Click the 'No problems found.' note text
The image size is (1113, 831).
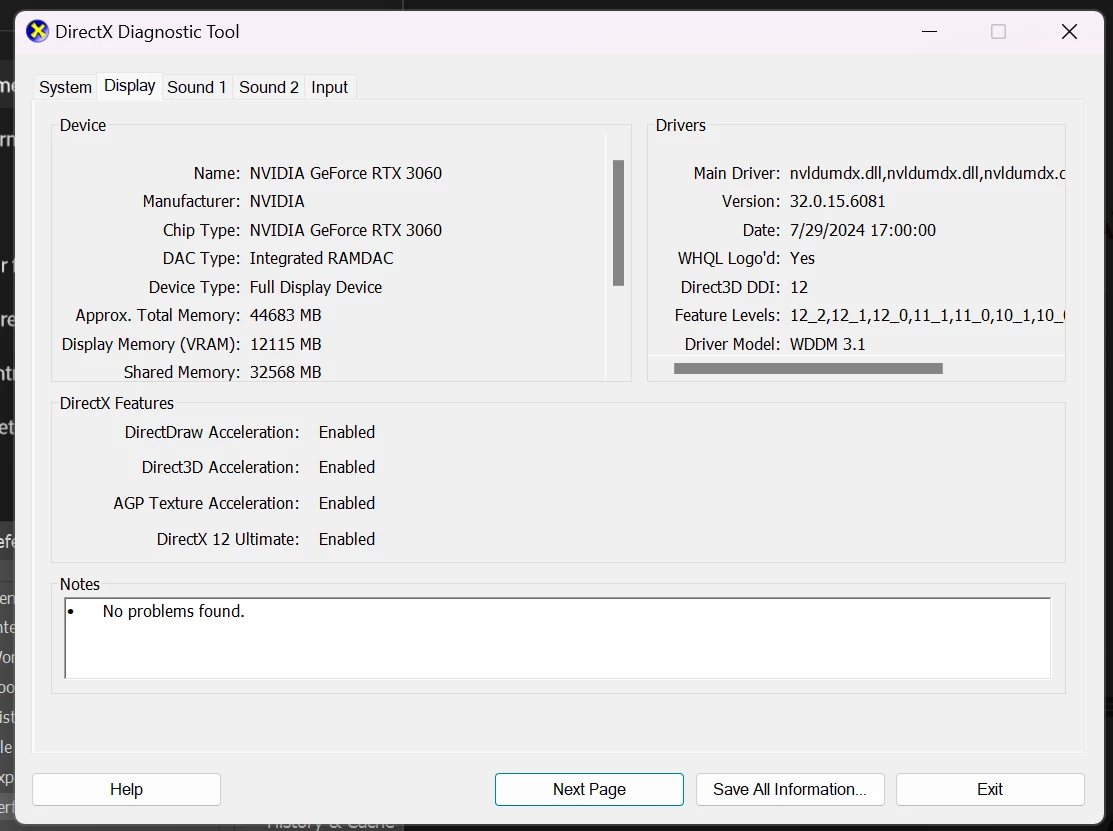pos(173,611)
